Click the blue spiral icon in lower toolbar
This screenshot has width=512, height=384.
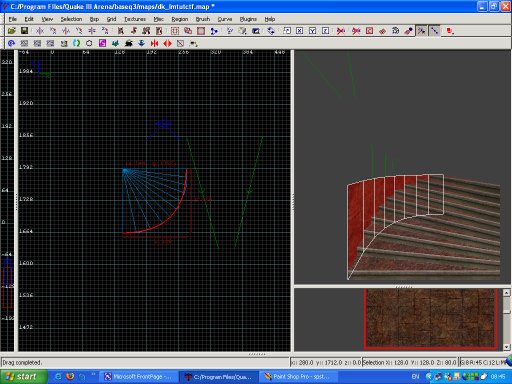[12, 43]
